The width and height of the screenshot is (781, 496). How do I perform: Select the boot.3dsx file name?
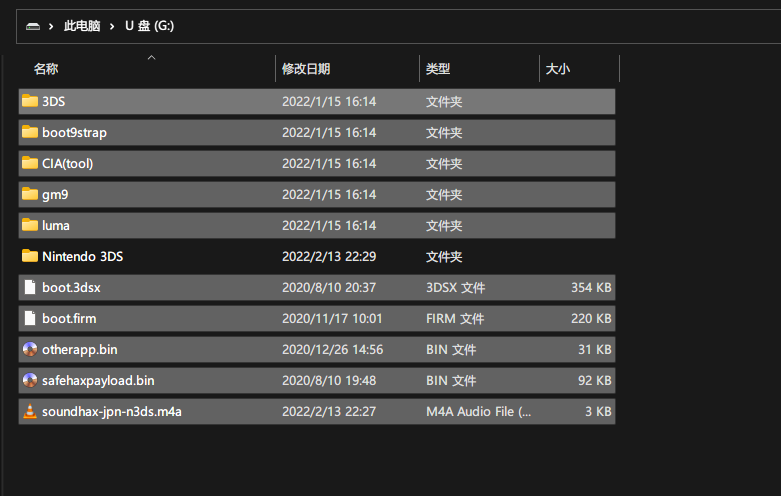[x=71, y=287]
